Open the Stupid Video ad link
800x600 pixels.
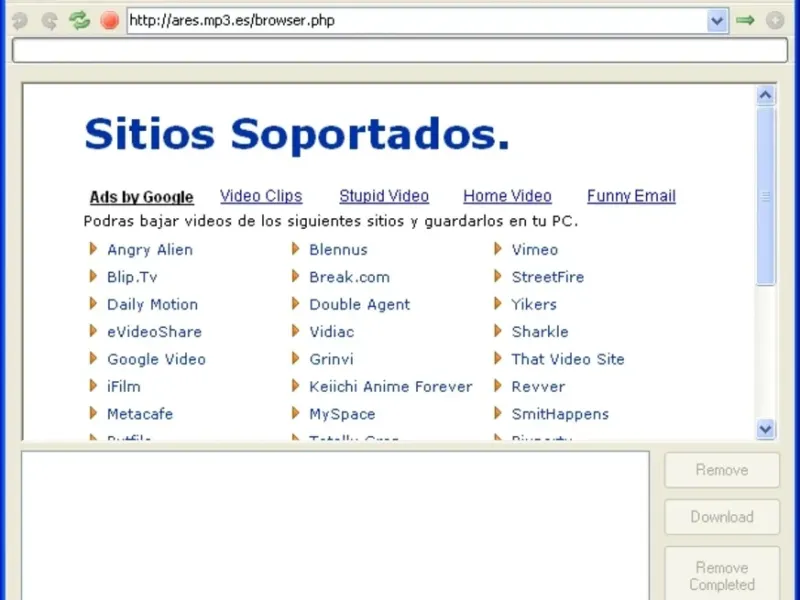(384, 196)
